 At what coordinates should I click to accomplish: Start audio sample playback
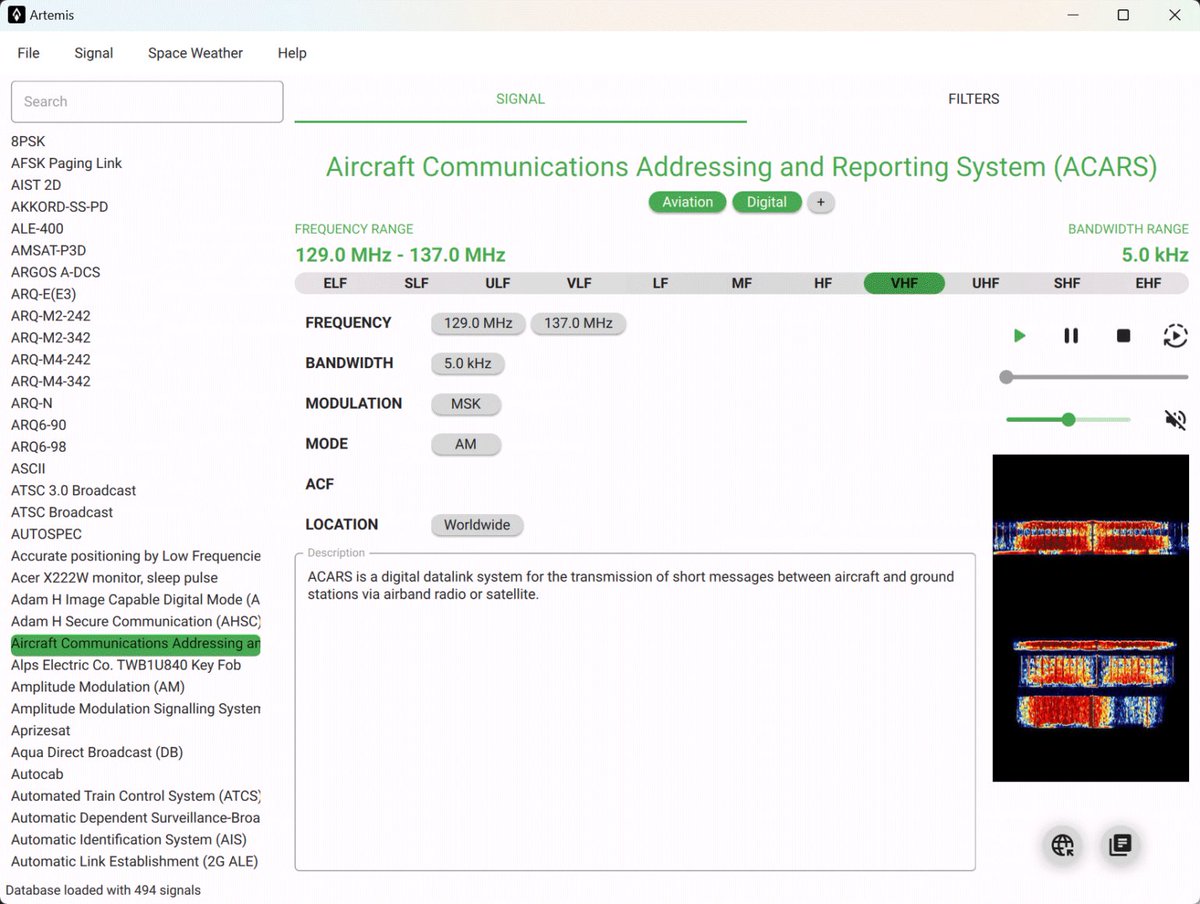coord(1019,336)
